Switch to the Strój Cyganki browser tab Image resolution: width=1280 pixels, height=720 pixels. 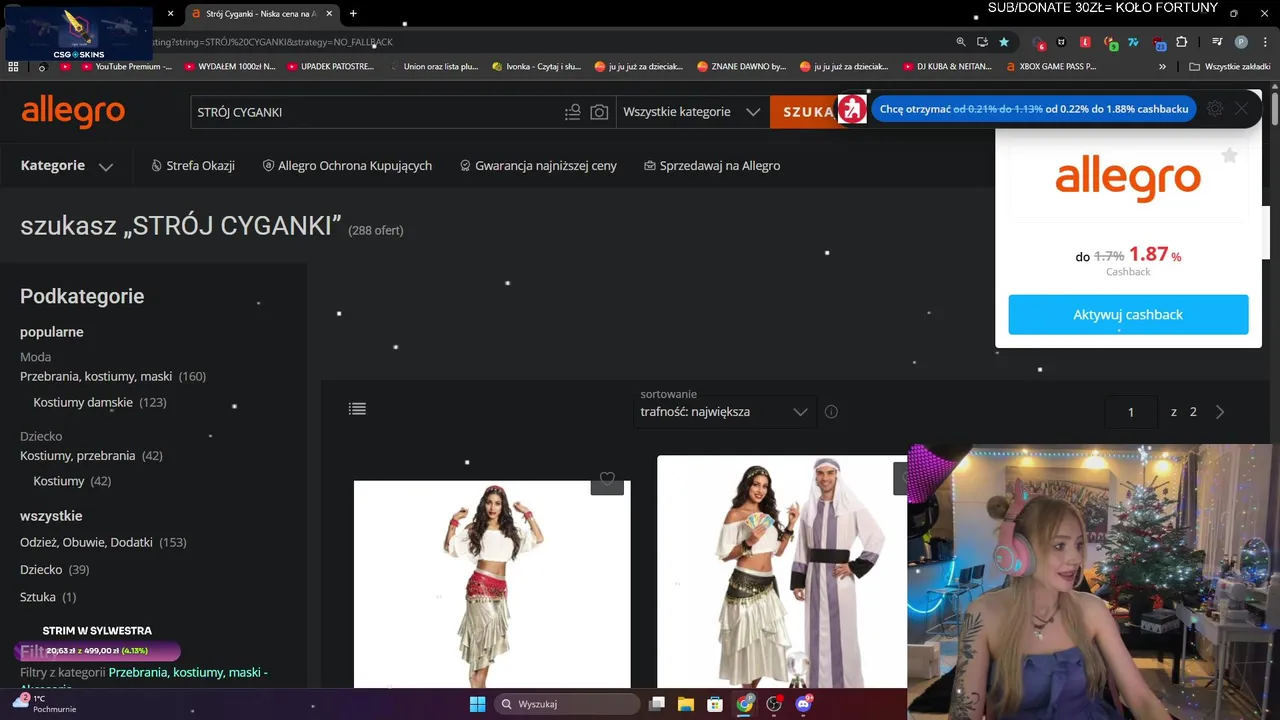pos(260,14)
